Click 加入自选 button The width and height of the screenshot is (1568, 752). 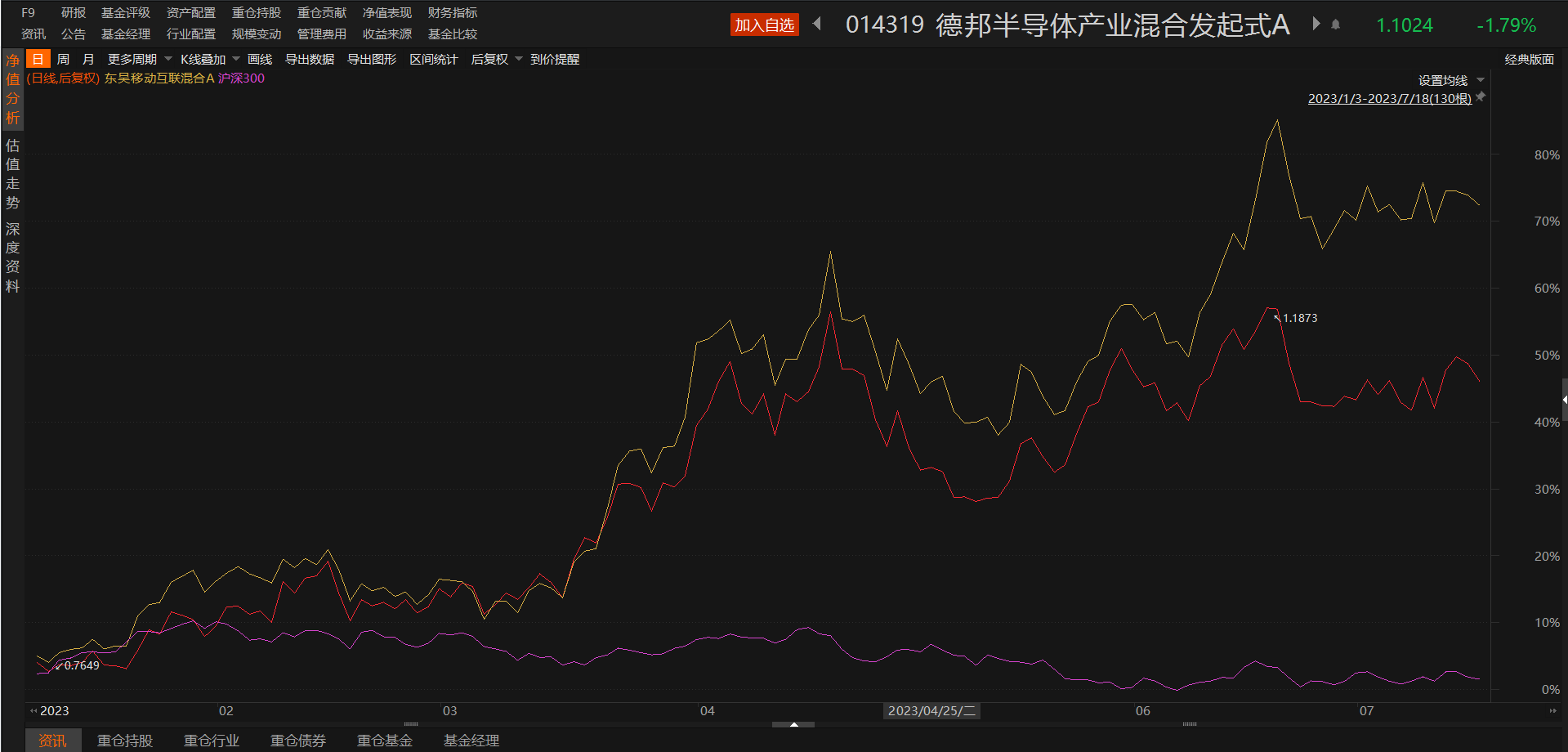(764, 25)
